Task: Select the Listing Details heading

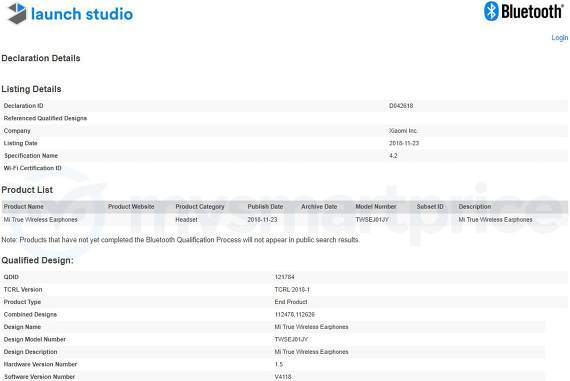Action: click(x=31, y=89)
